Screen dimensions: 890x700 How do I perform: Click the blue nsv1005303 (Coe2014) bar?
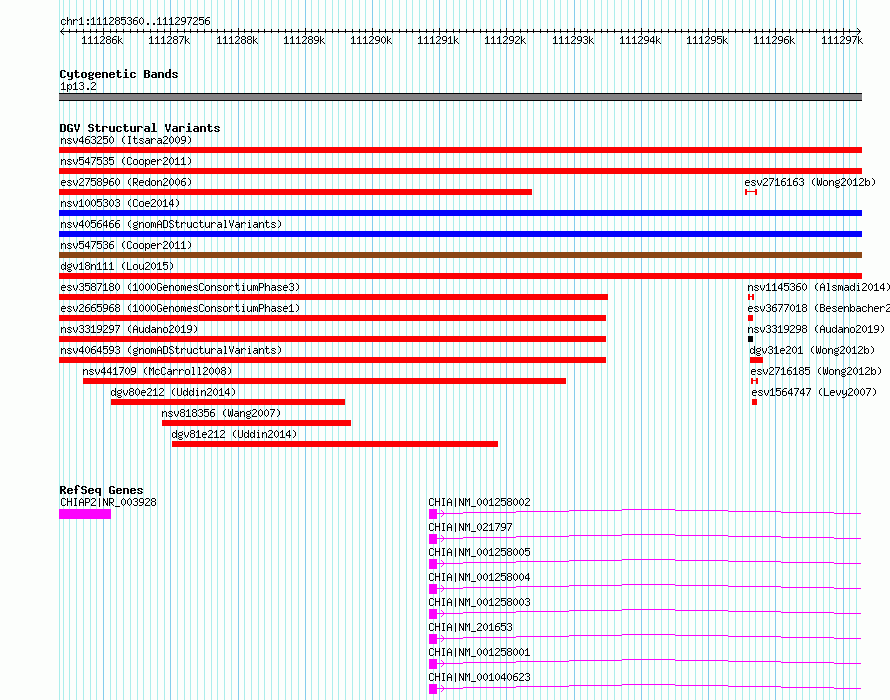pos(460,213)
